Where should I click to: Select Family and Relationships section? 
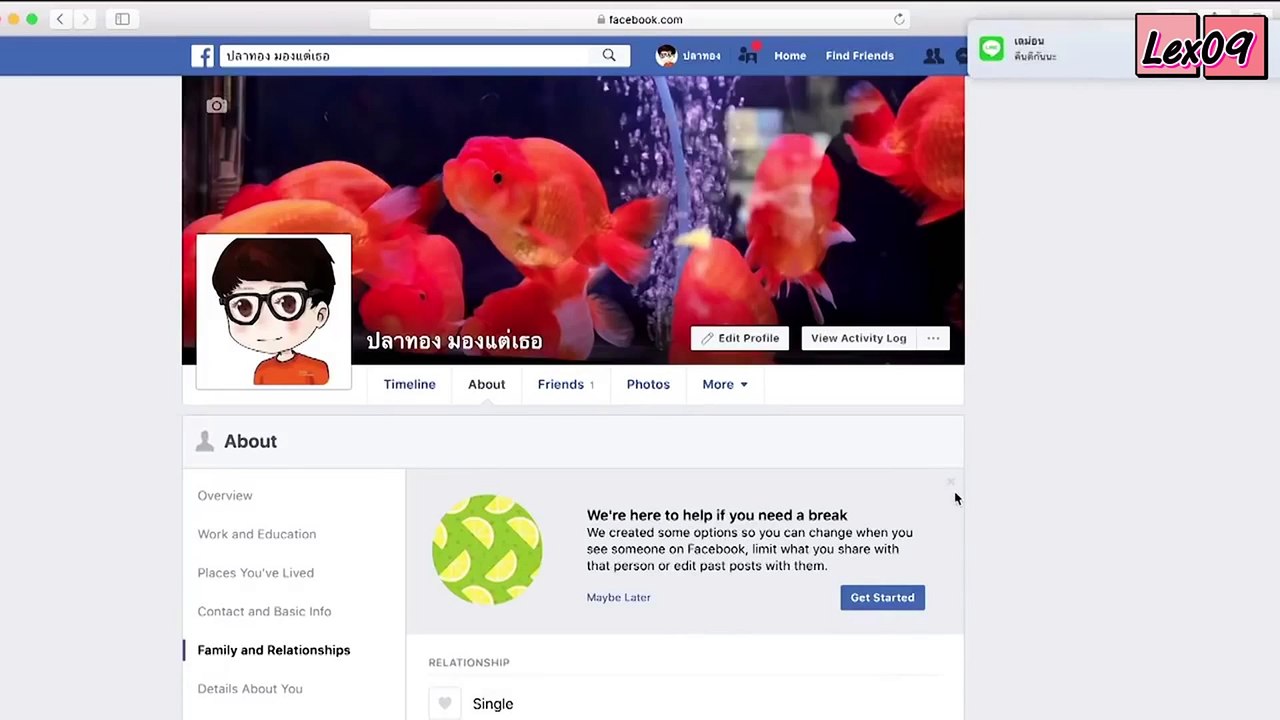(x=274, y=650)
